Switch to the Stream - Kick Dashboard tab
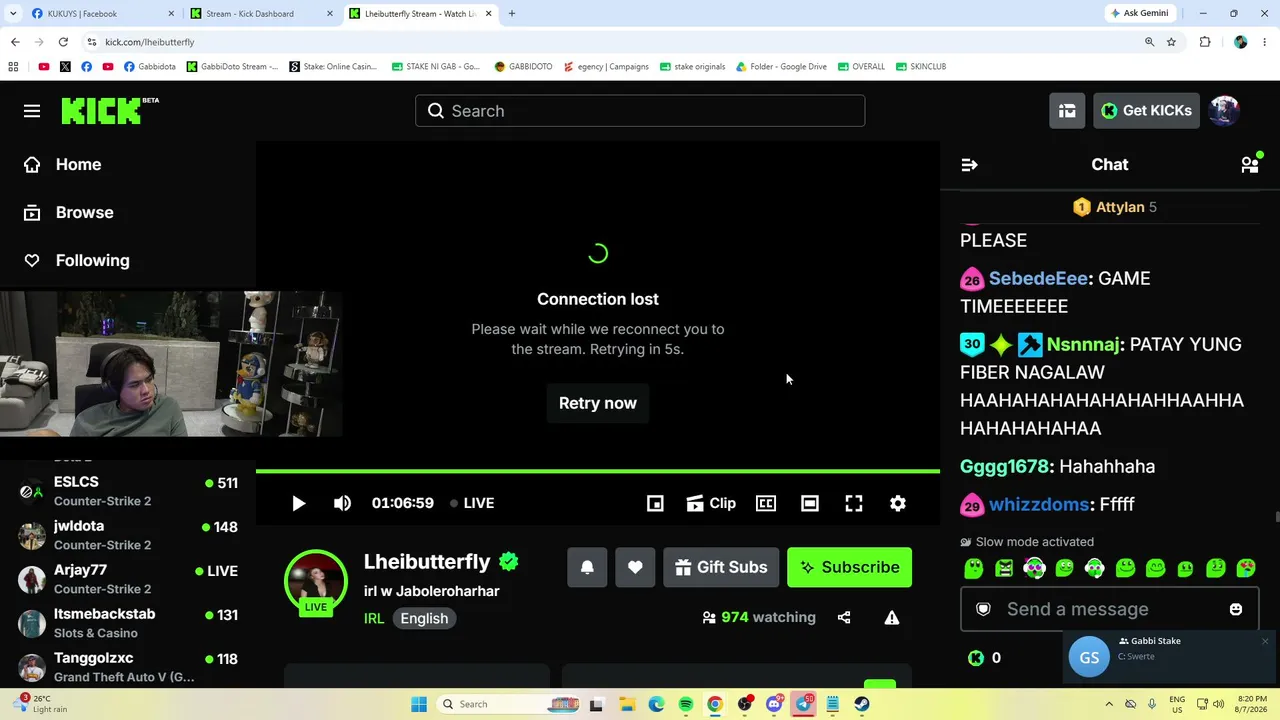This screenshot has height=720, width=1280. click(x=262, y=14)
